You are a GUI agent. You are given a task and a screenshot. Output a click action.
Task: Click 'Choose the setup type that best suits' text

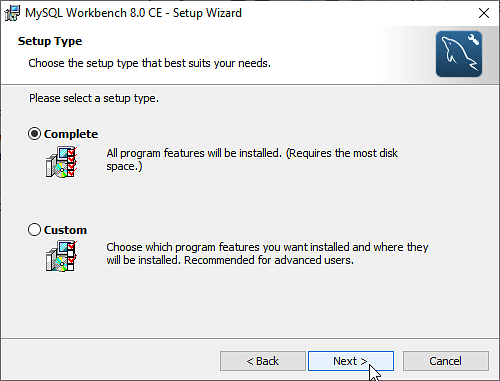click(120, 63)
